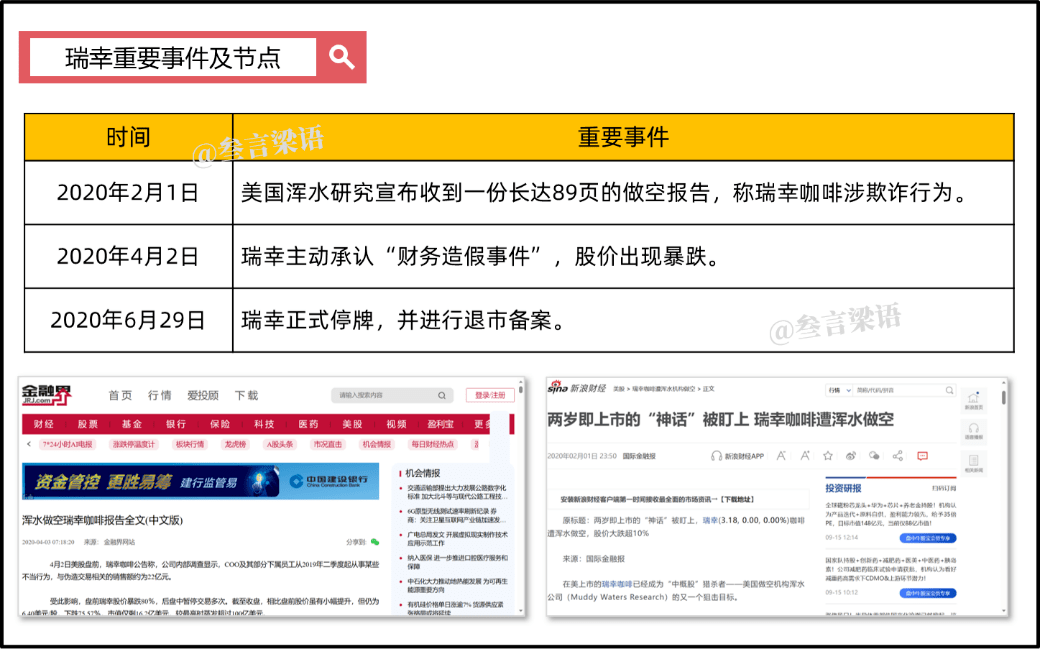Share article via the Weibo icon
Viewport: 1040px width, 649px height.
pos(850,456)
